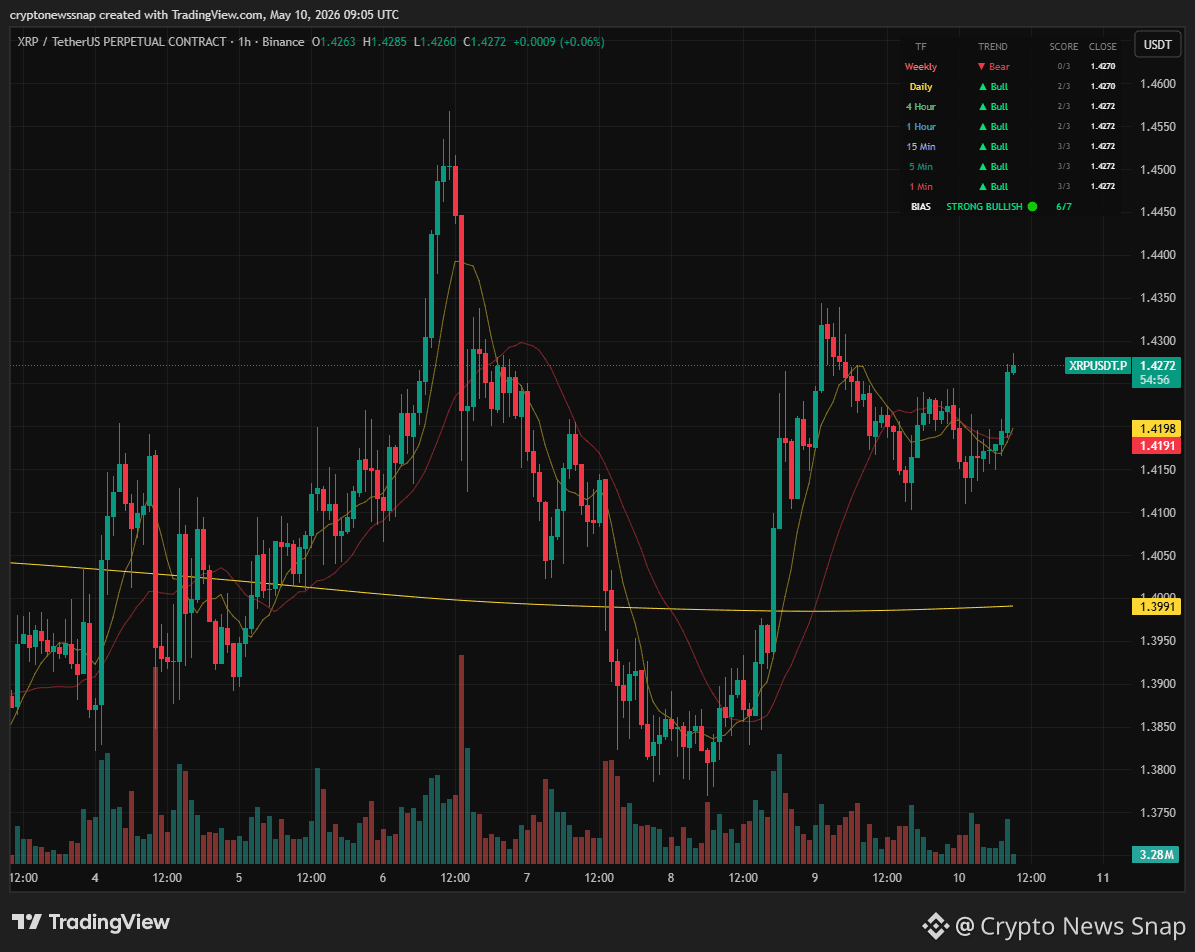Click the 1.4272 current price label
The height and width of the screenshot is (952, 1195).
point(1157,366)
